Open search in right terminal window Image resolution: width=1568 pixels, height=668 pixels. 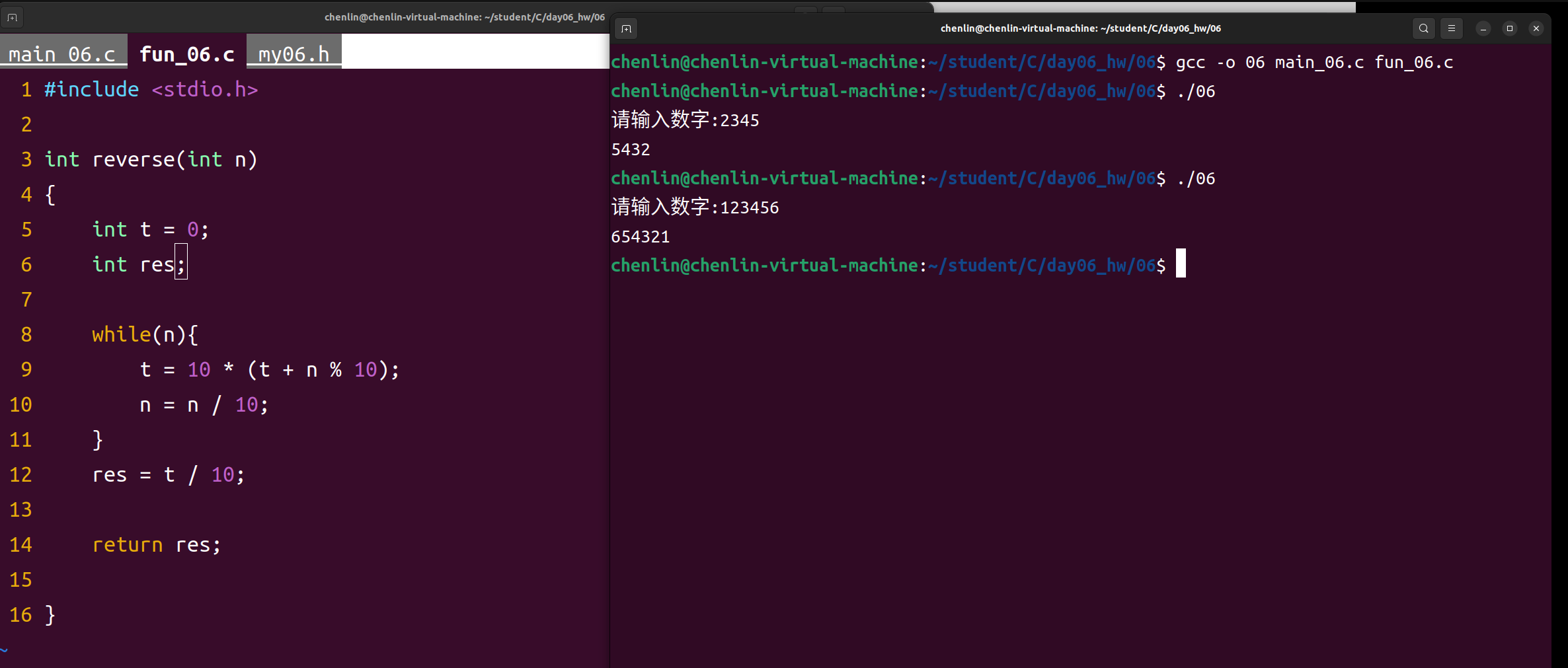pos(1423,28)
